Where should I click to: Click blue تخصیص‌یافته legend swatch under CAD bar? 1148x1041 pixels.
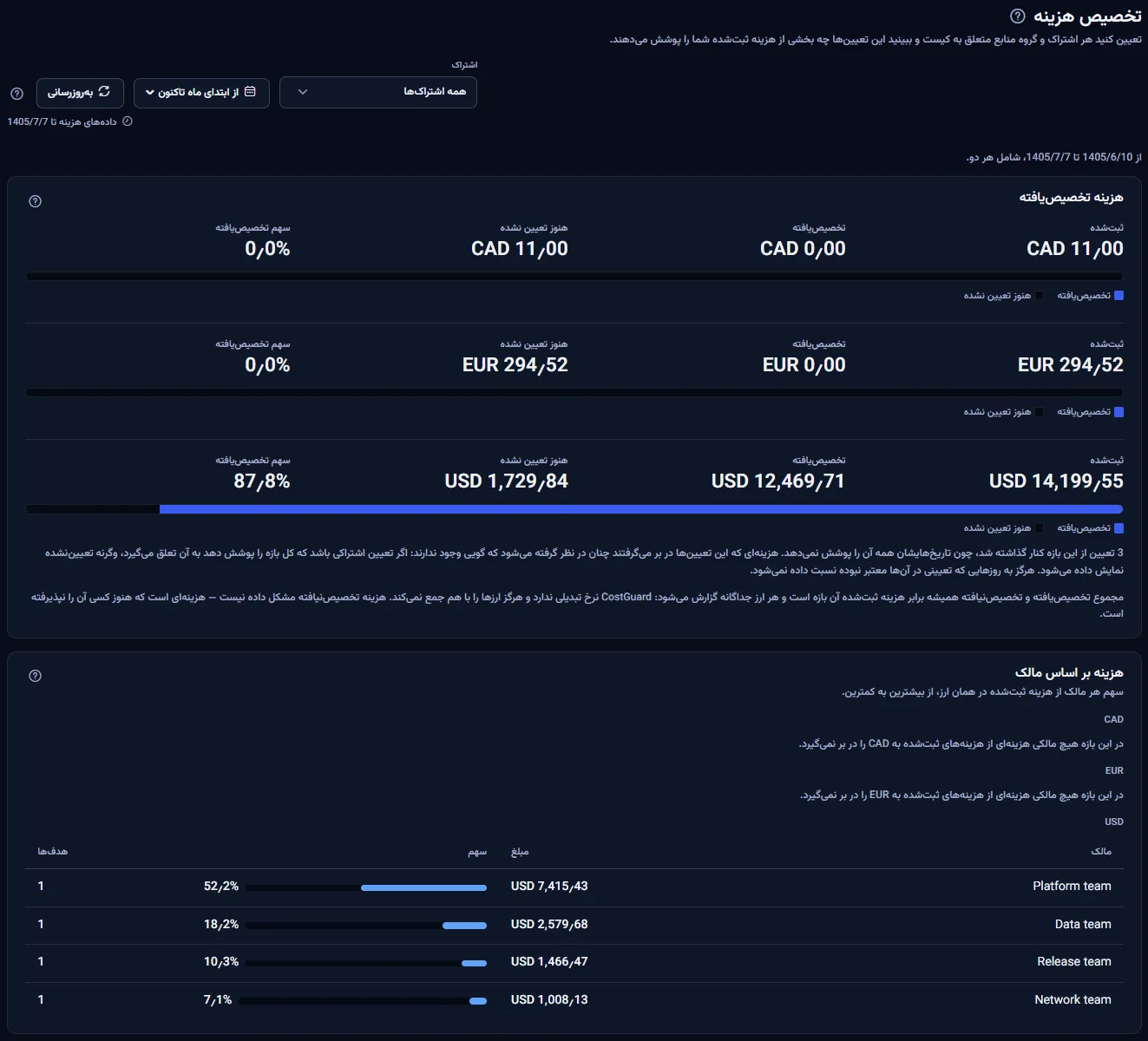click(1118, 296)
